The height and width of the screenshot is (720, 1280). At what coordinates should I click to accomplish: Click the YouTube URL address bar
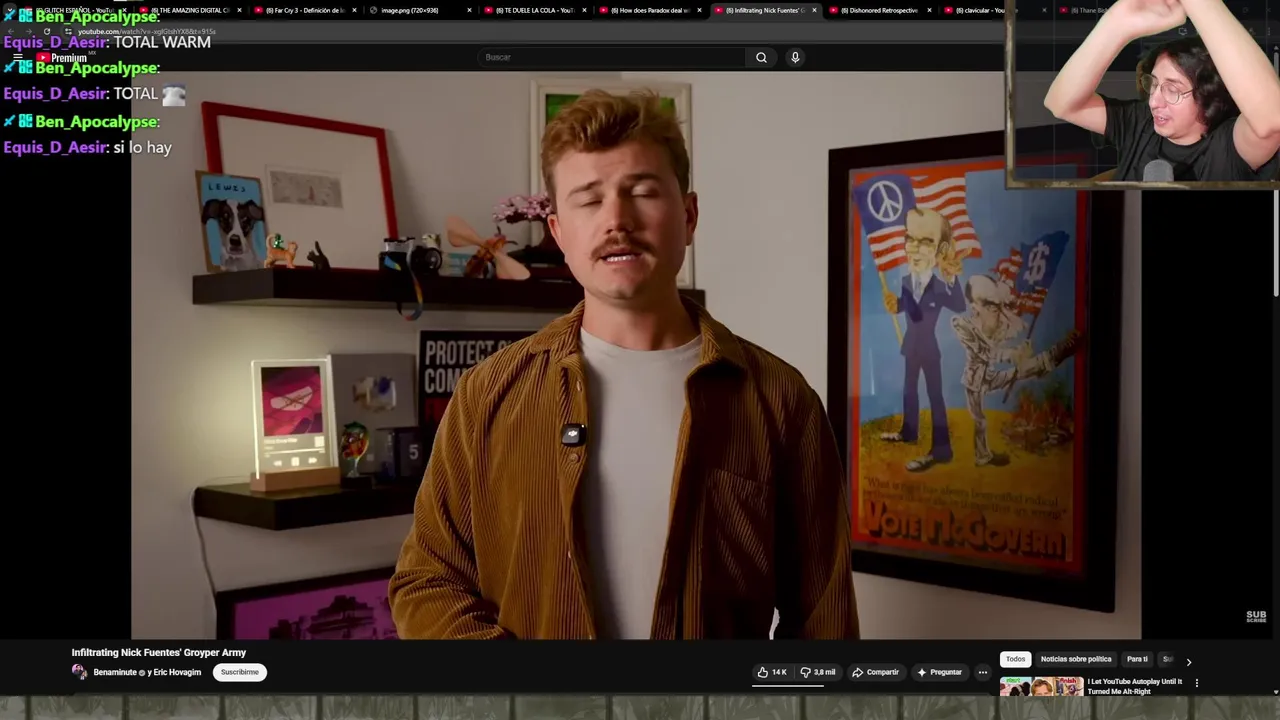[146, 31]
